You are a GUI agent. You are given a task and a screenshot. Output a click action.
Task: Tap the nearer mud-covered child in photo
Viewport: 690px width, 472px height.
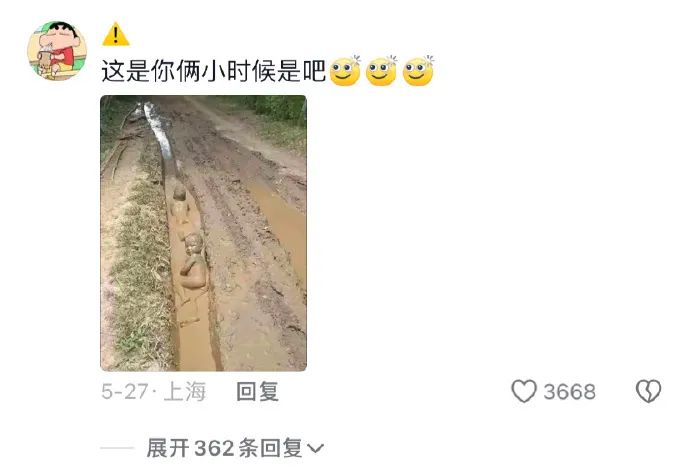194,262
